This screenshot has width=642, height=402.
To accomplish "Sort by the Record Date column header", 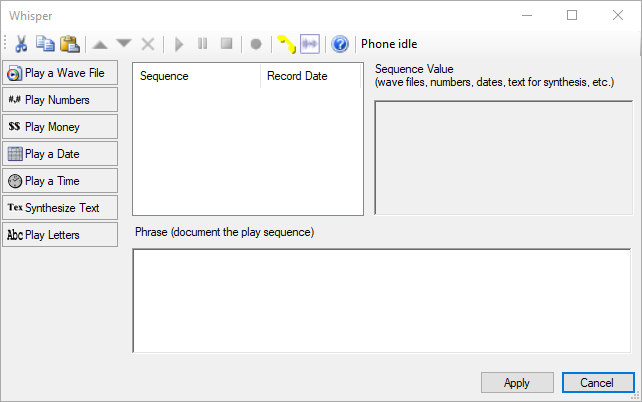I will click(x=310, y=76).
